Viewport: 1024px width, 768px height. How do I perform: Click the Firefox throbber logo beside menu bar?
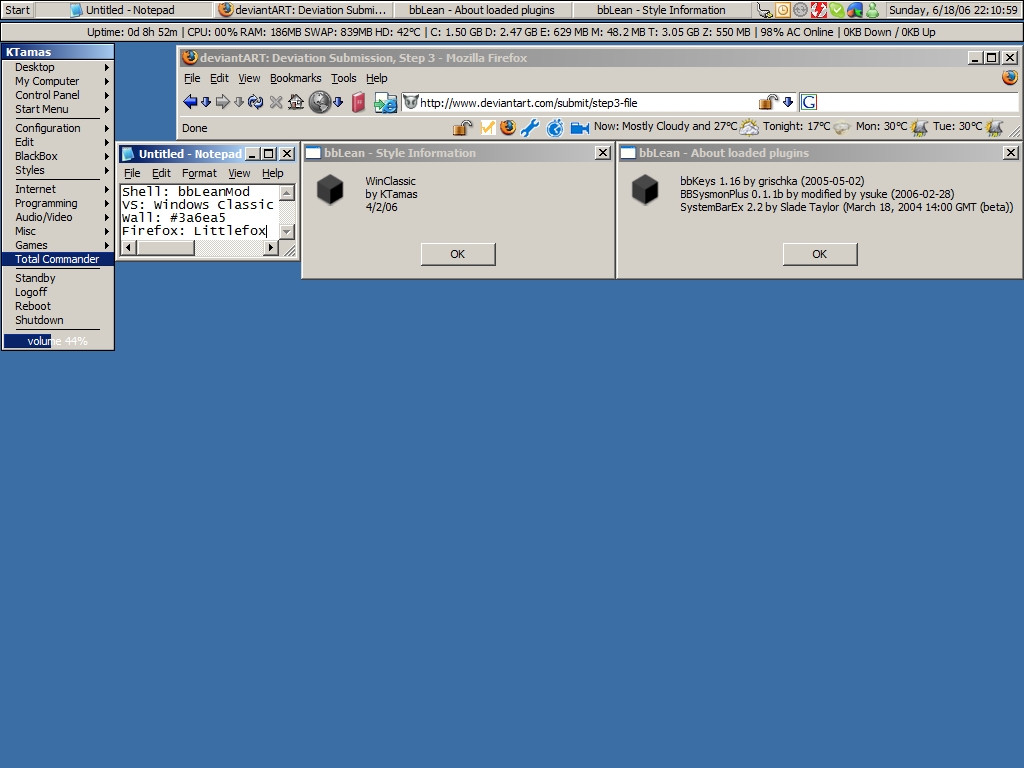1010,78
